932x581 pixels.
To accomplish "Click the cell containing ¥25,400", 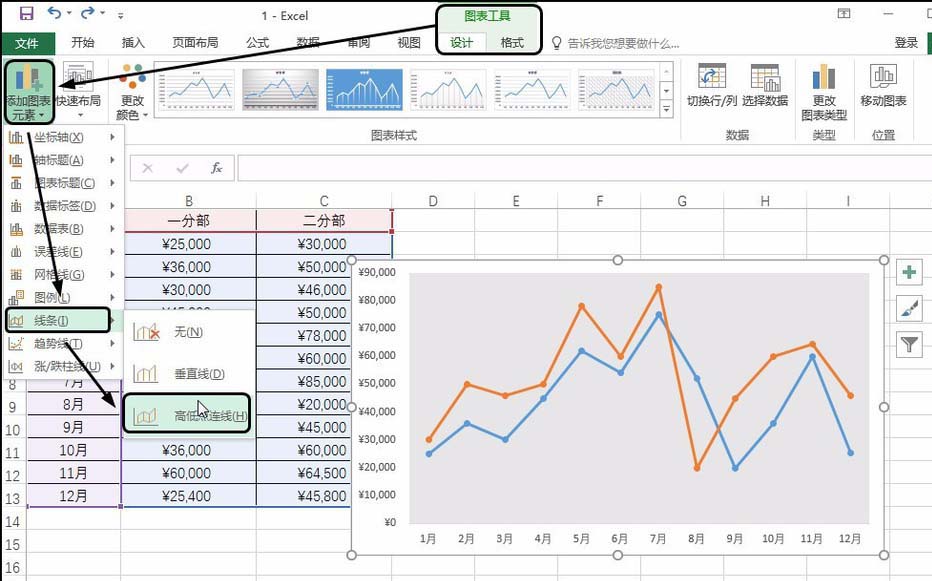I will coord(188,496).
